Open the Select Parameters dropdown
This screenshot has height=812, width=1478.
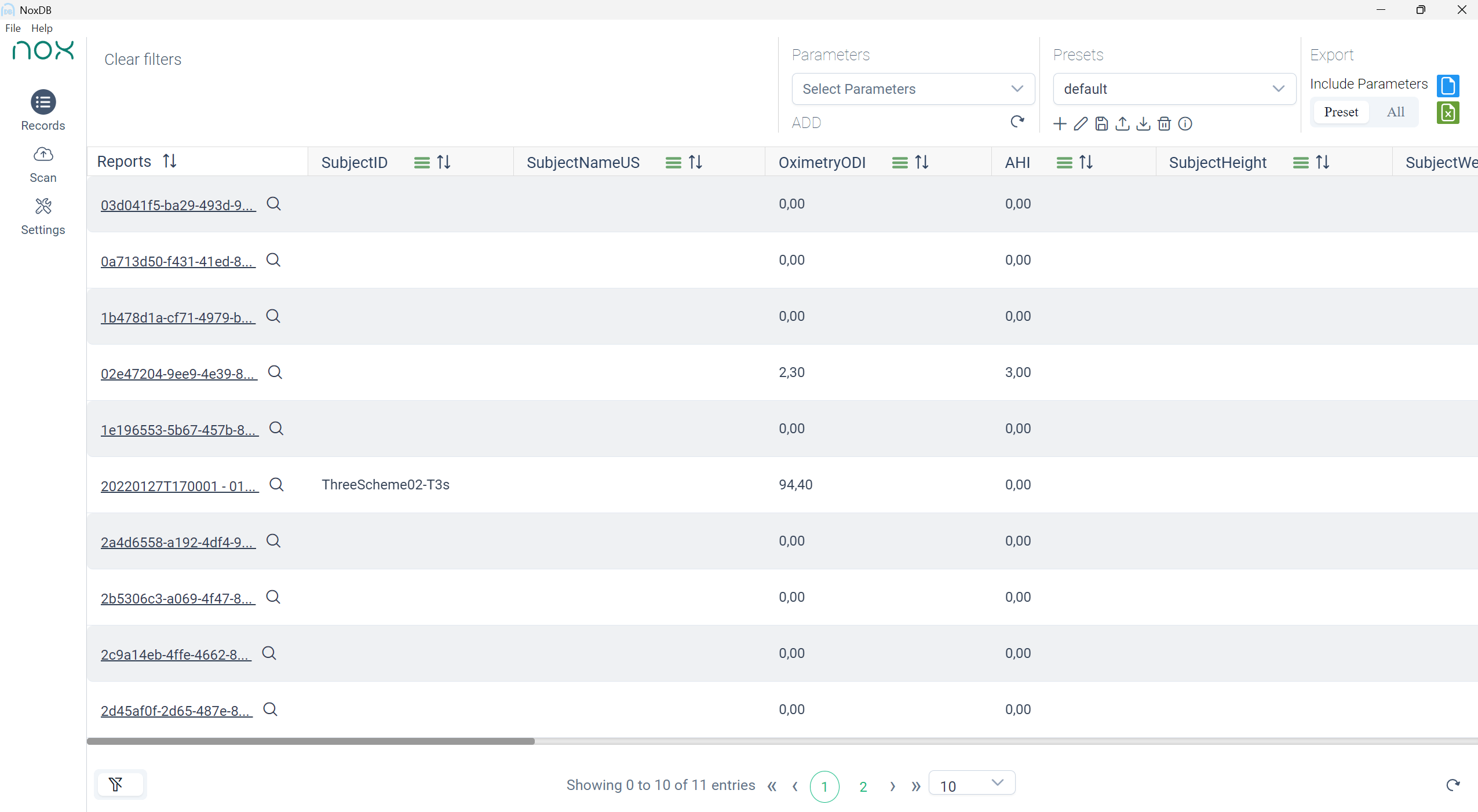point(912,89)
